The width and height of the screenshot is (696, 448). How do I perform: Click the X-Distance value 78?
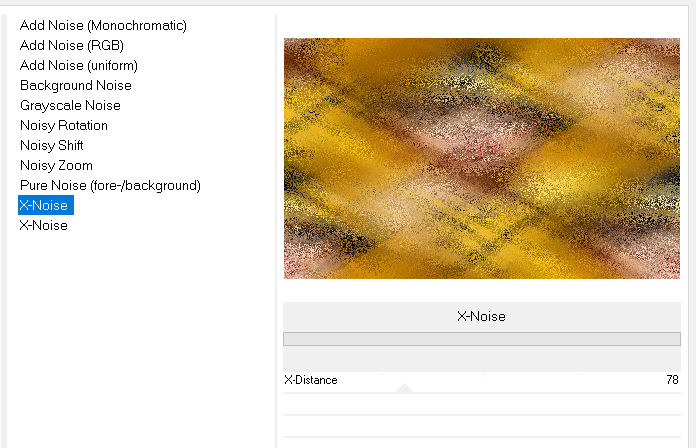[x=672, y=380]
